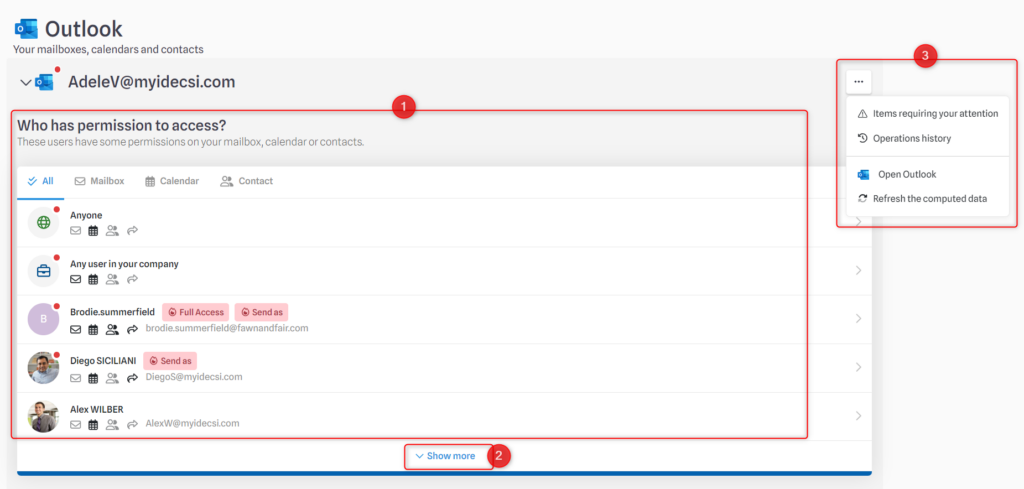Click the Outlook icon beside AdeleV@myidecsi.com

44,82
